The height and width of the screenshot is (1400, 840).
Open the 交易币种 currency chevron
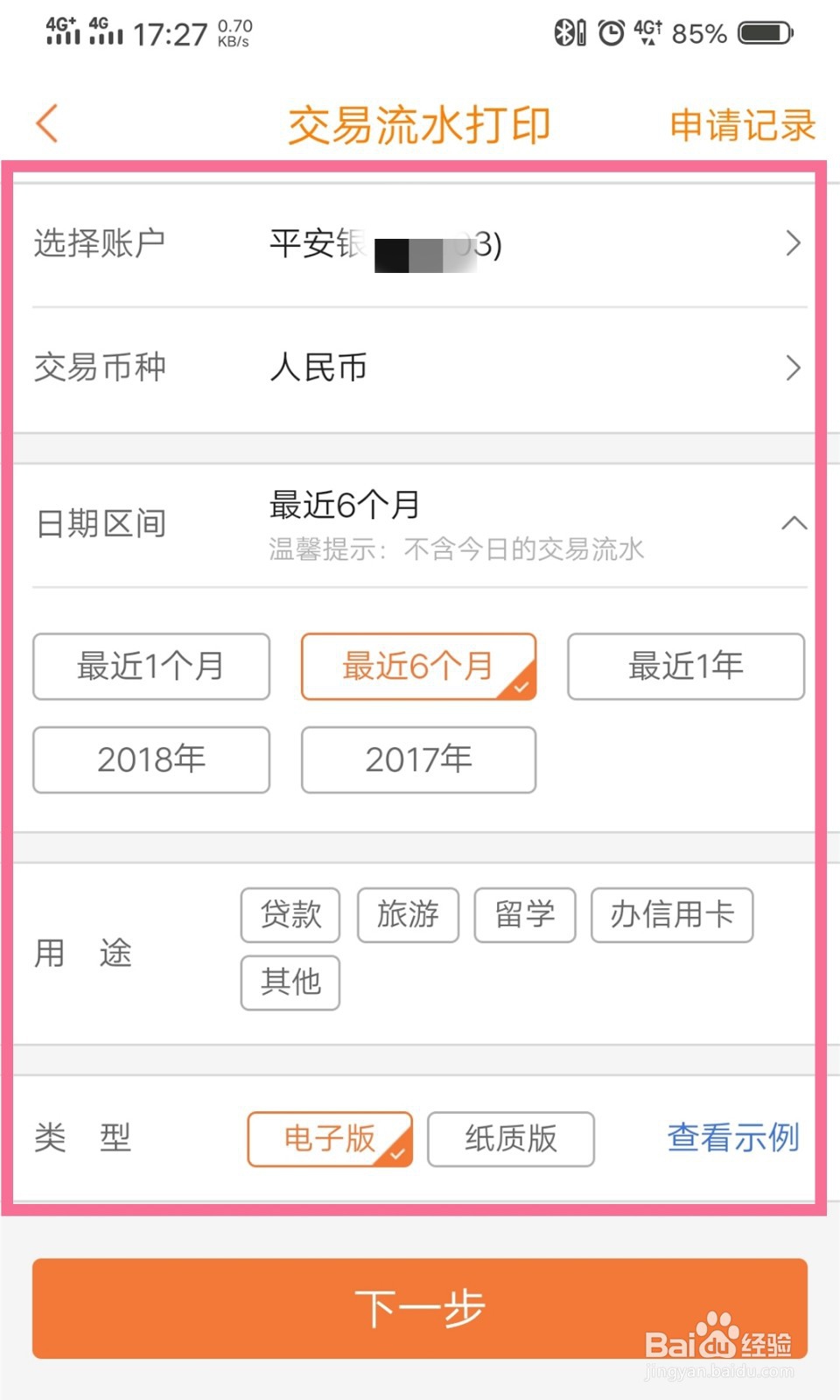click(x=793, y=367)
